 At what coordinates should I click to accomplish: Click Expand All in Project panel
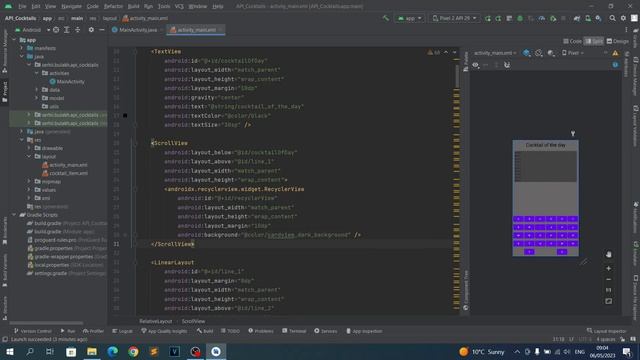coord(67,30)
